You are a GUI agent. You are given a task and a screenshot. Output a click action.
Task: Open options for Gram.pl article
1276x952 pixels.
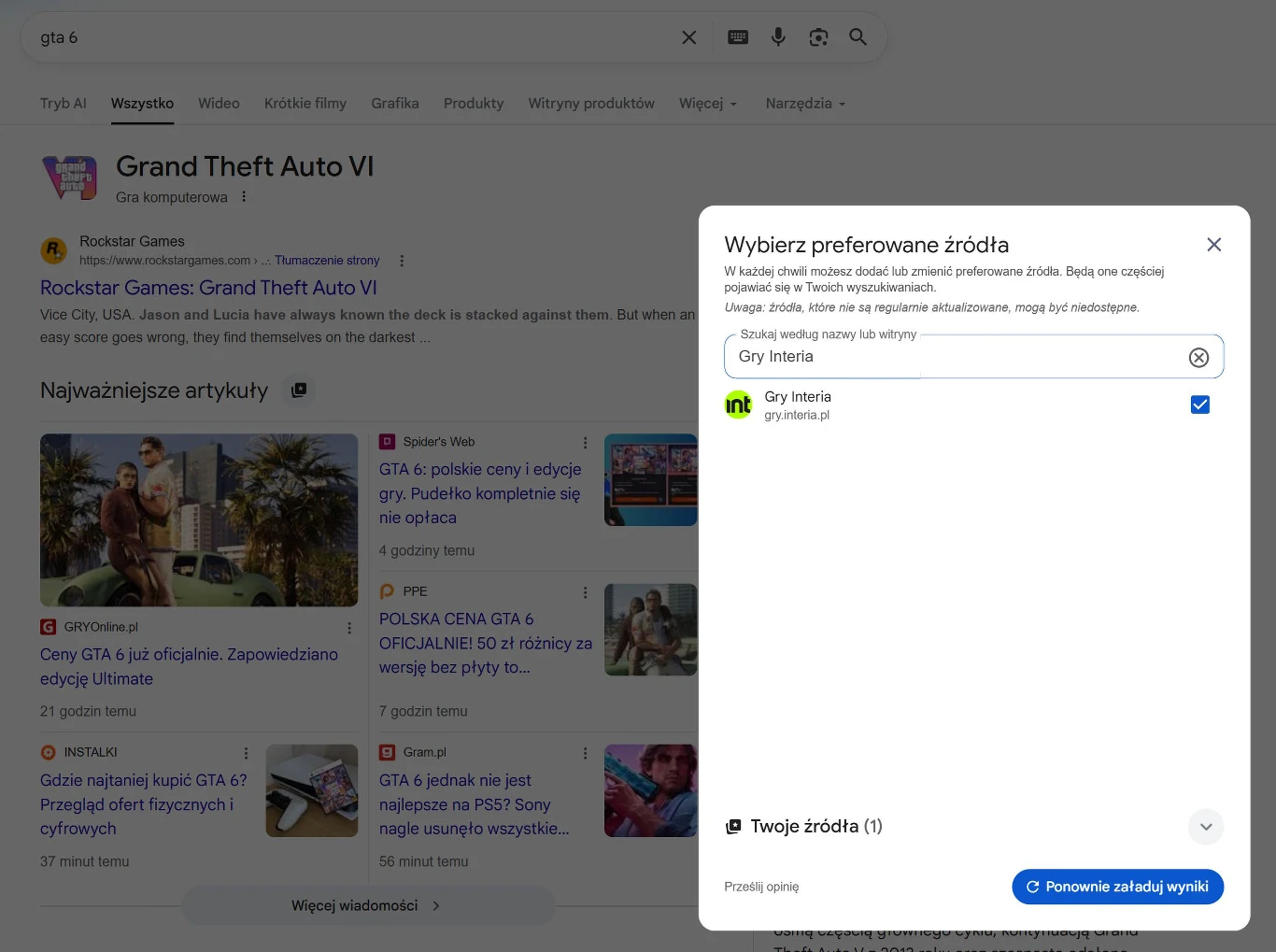[x=586, y=753]
